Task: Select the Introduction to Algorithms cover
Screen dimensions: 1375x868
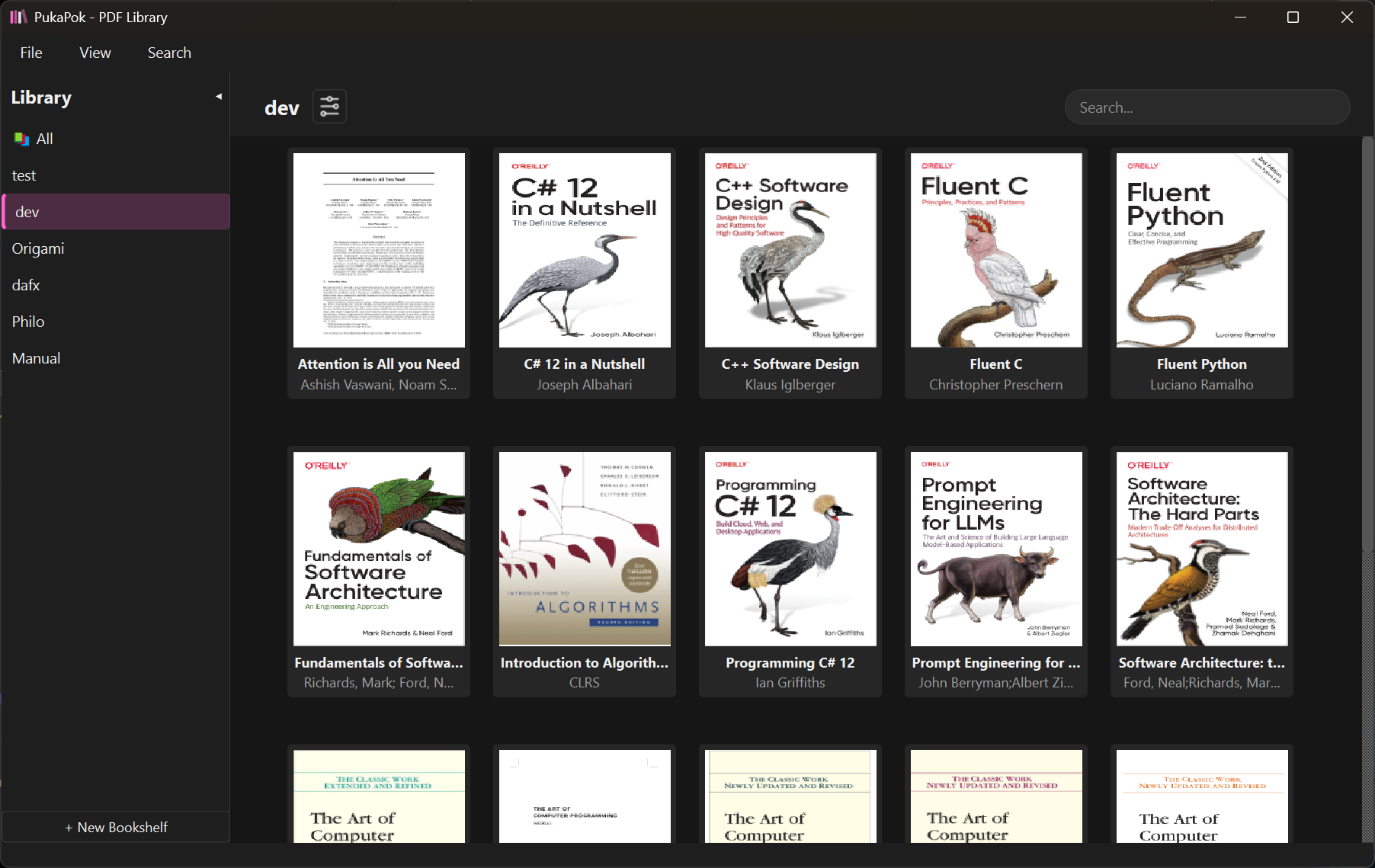Action: (584, 549)
